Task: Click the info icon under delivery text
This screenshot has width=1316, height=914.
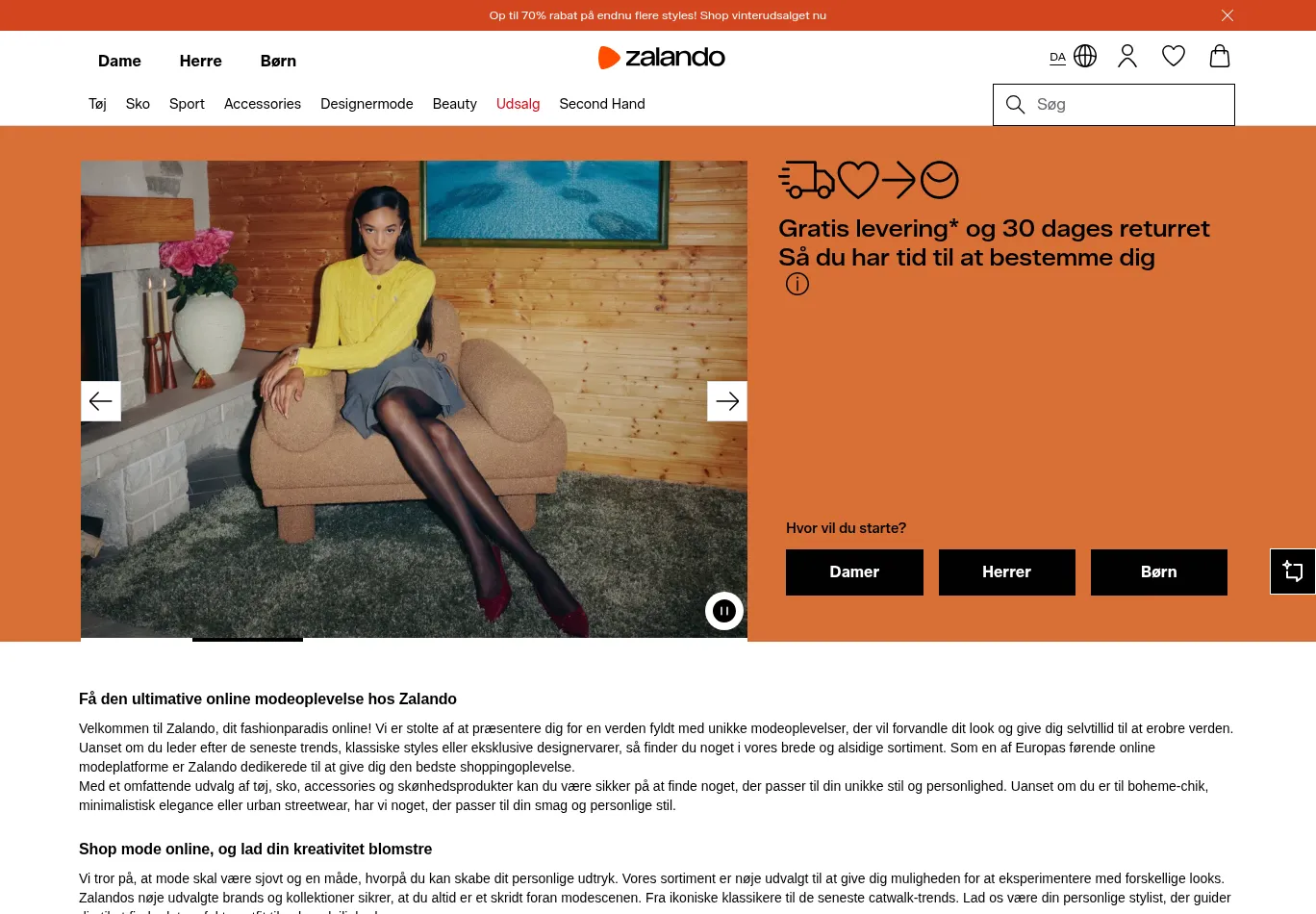Action: click(797, 284)
